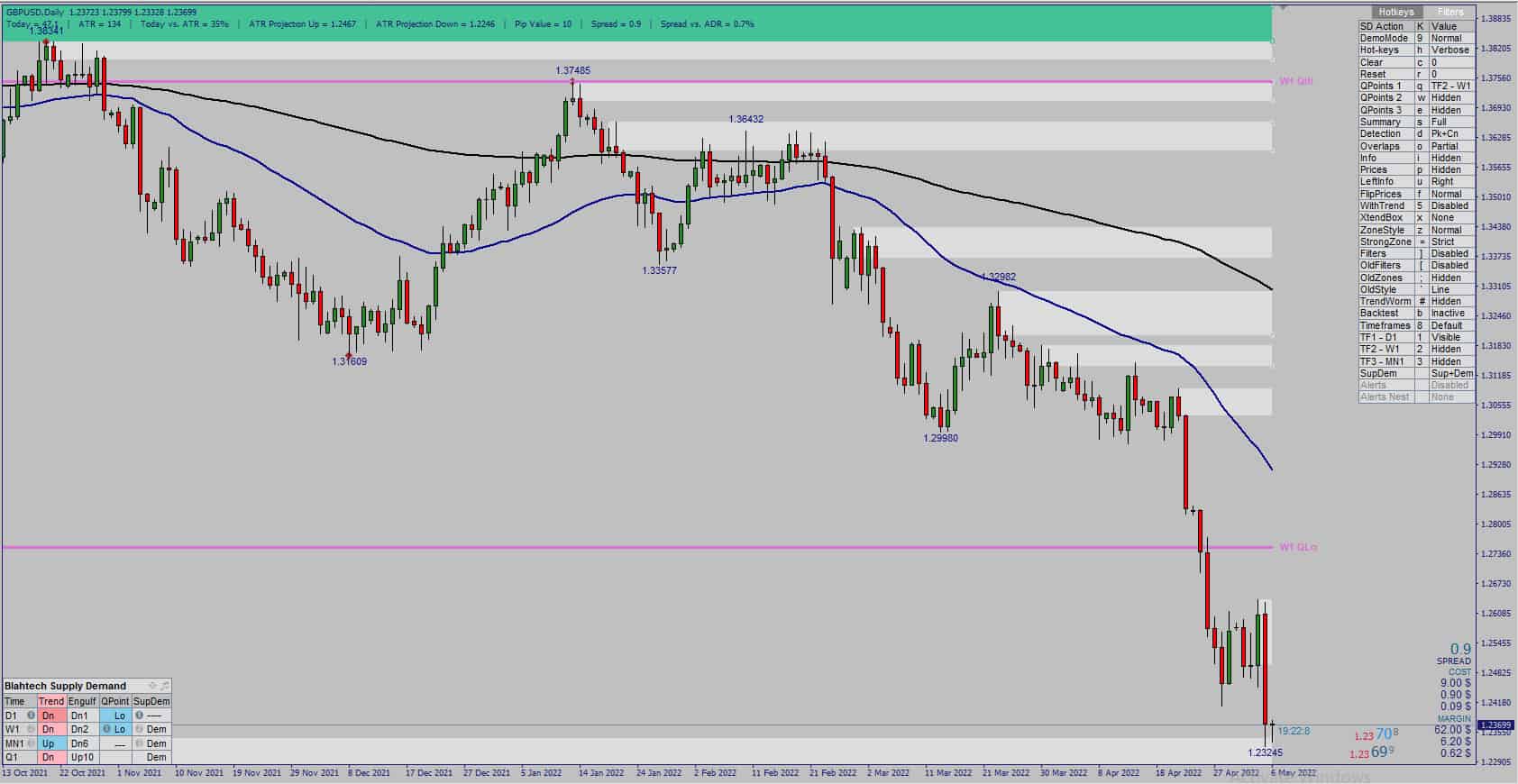
Task: Click the info icon beside D1 timeframe
Action: pyautogui.click(x=31, y=716)
